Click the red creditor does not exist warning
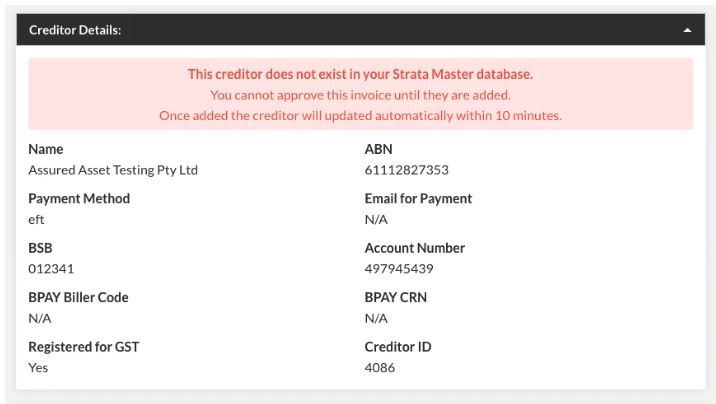Screen dimensions: 716x404 pyautogui.click(x=360, y=74)
